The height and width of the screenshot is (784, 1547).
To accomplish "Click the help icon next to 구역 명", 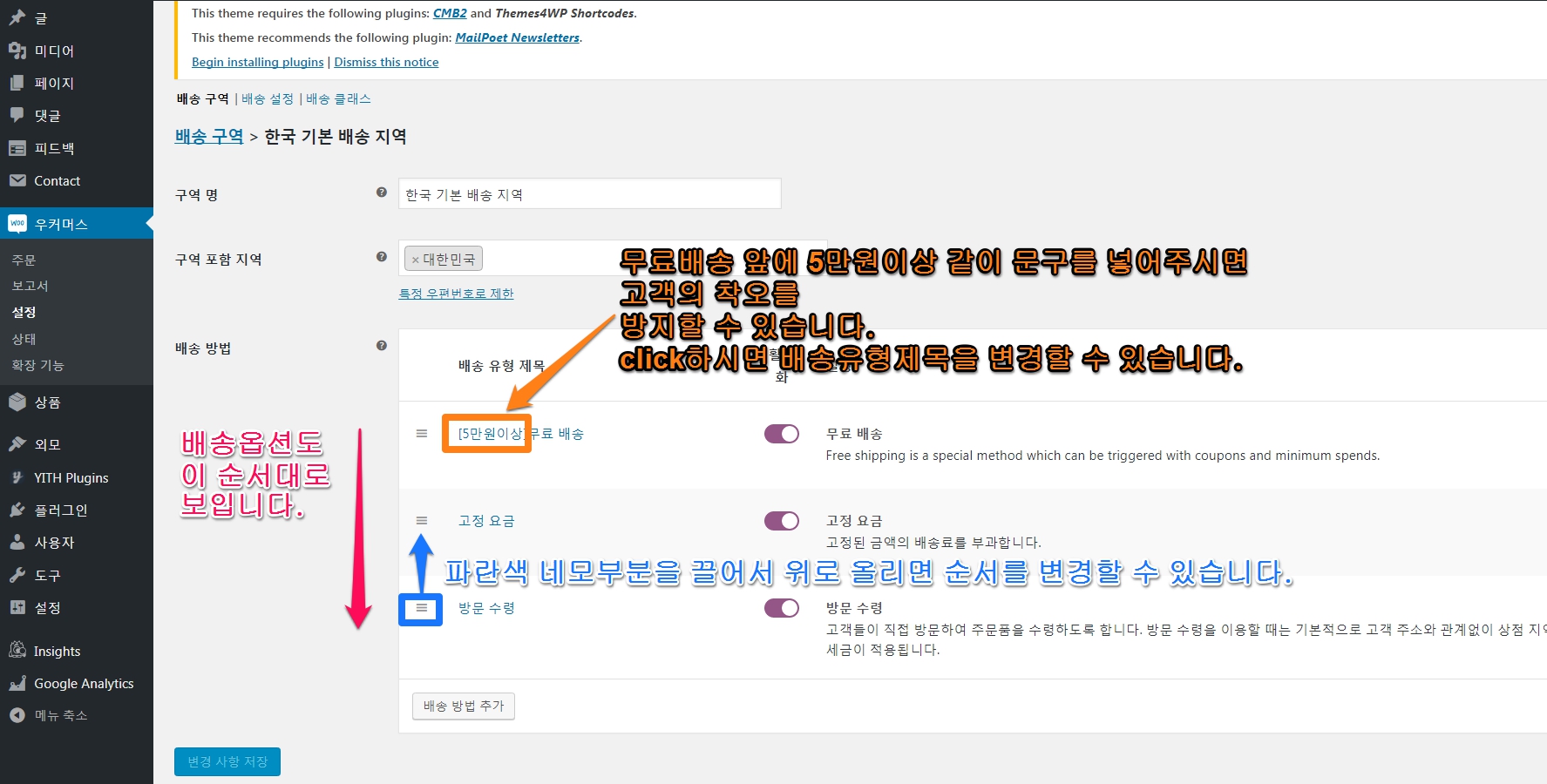I will point(381,193).
